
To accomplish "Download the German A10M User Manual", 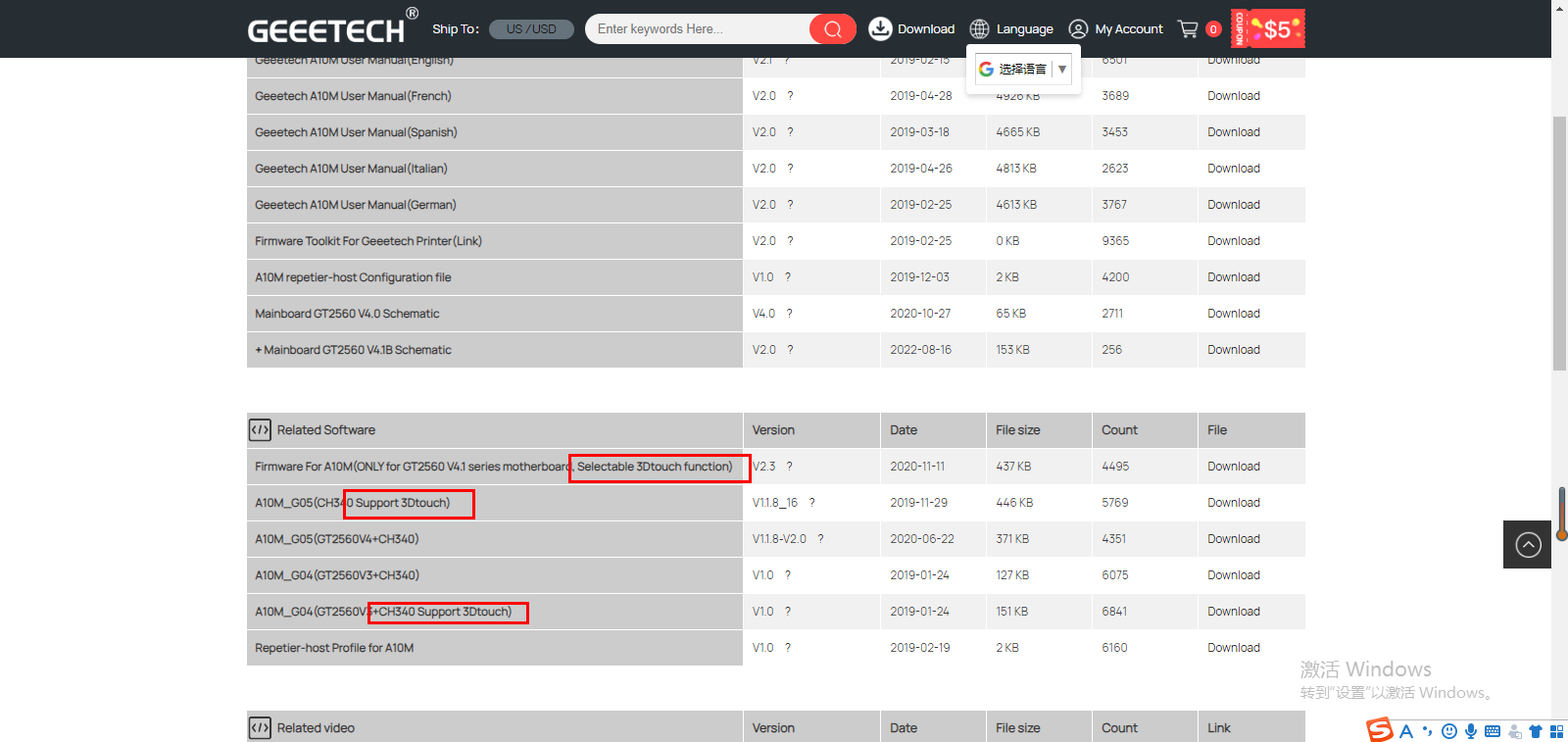I will pyautogui.click(x=1234, y=205).
